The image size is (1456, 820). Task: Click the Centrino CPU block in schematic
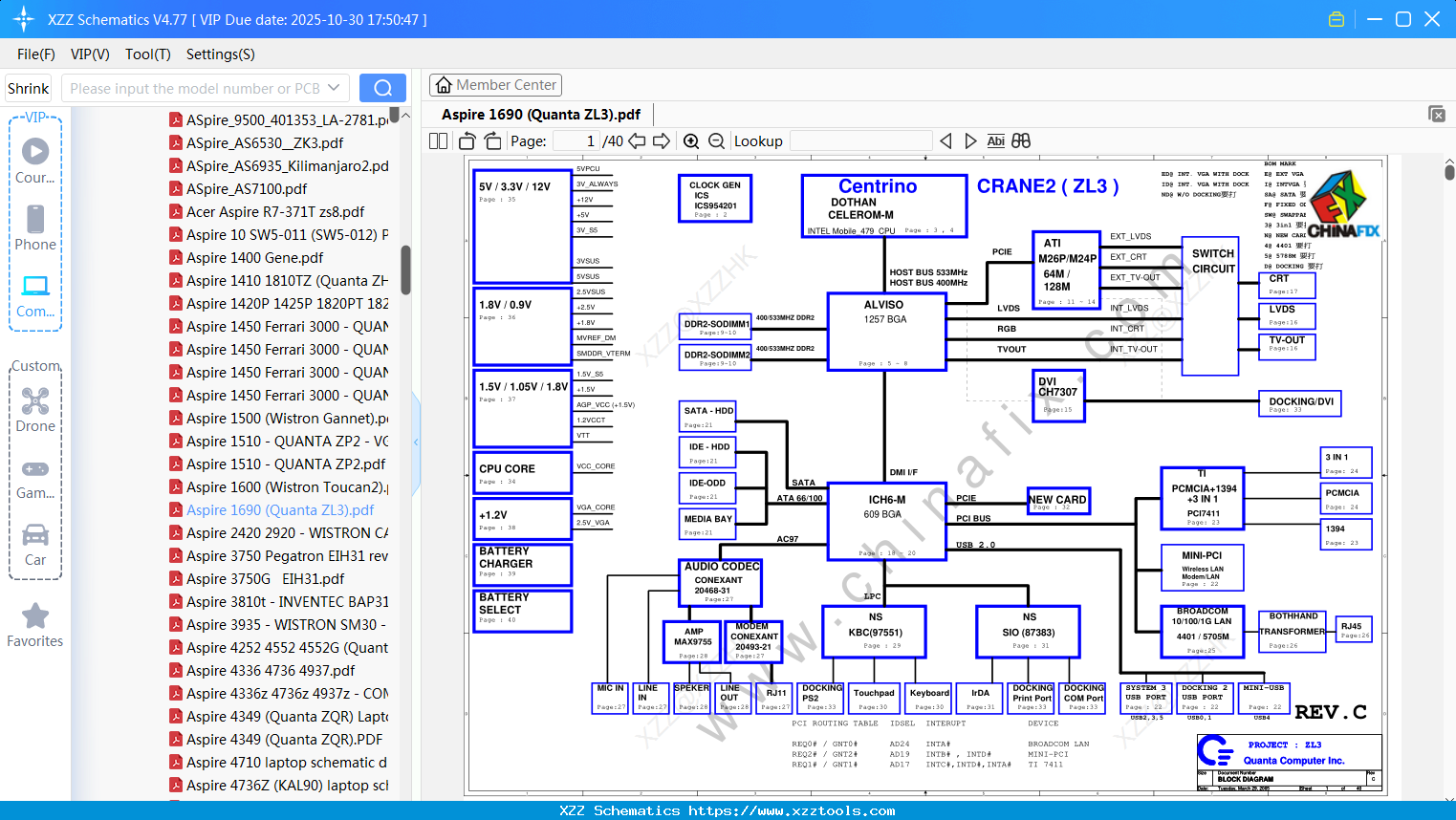[x=884, y=205]
